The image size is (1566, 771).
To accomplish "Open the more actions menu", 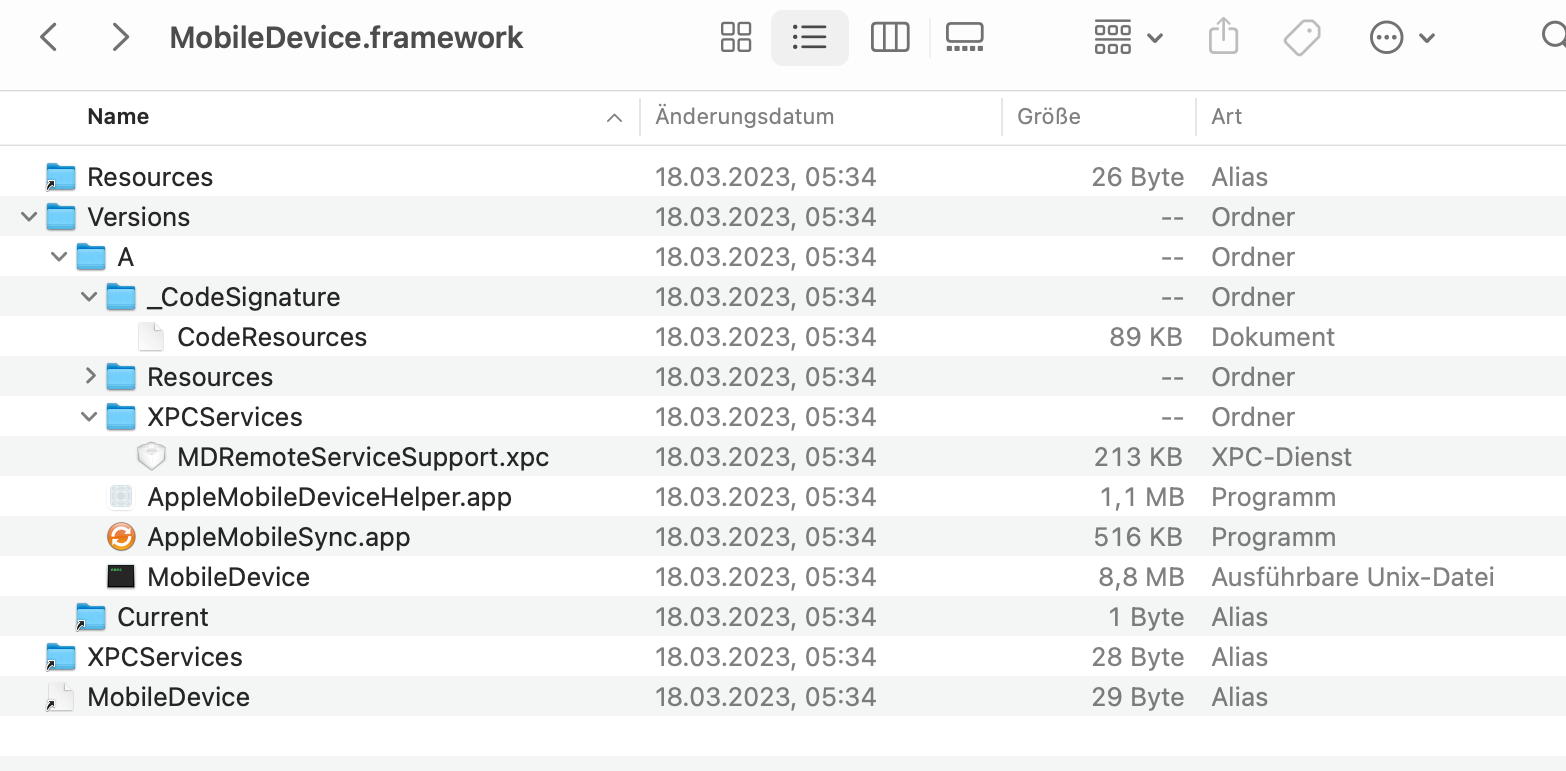I will pyautogui.click(x=1401, y=38).
